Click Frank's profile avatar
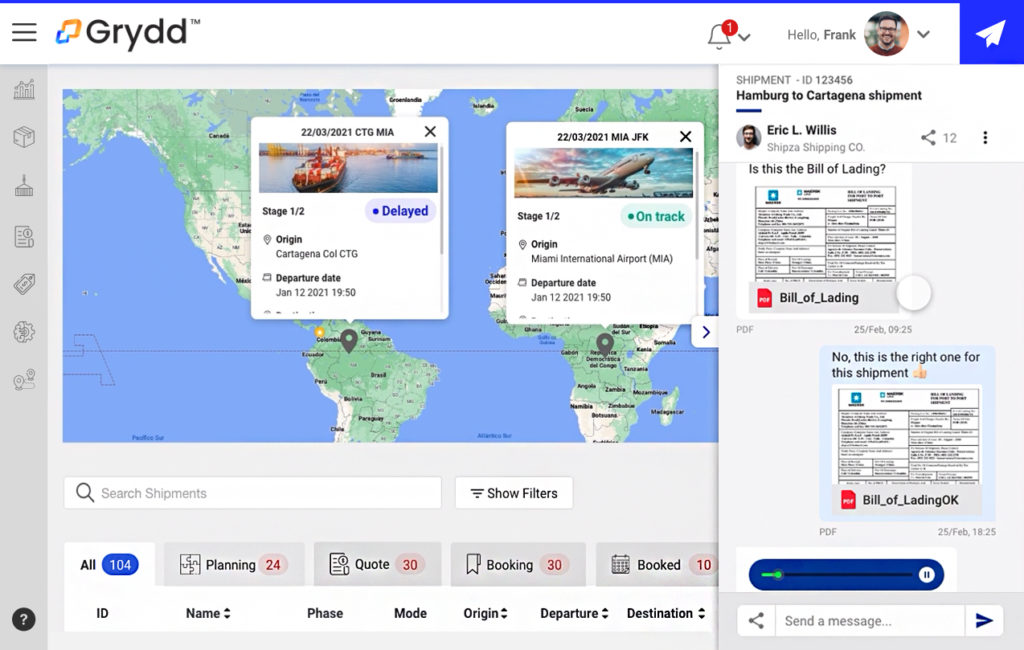 (886, 34)
